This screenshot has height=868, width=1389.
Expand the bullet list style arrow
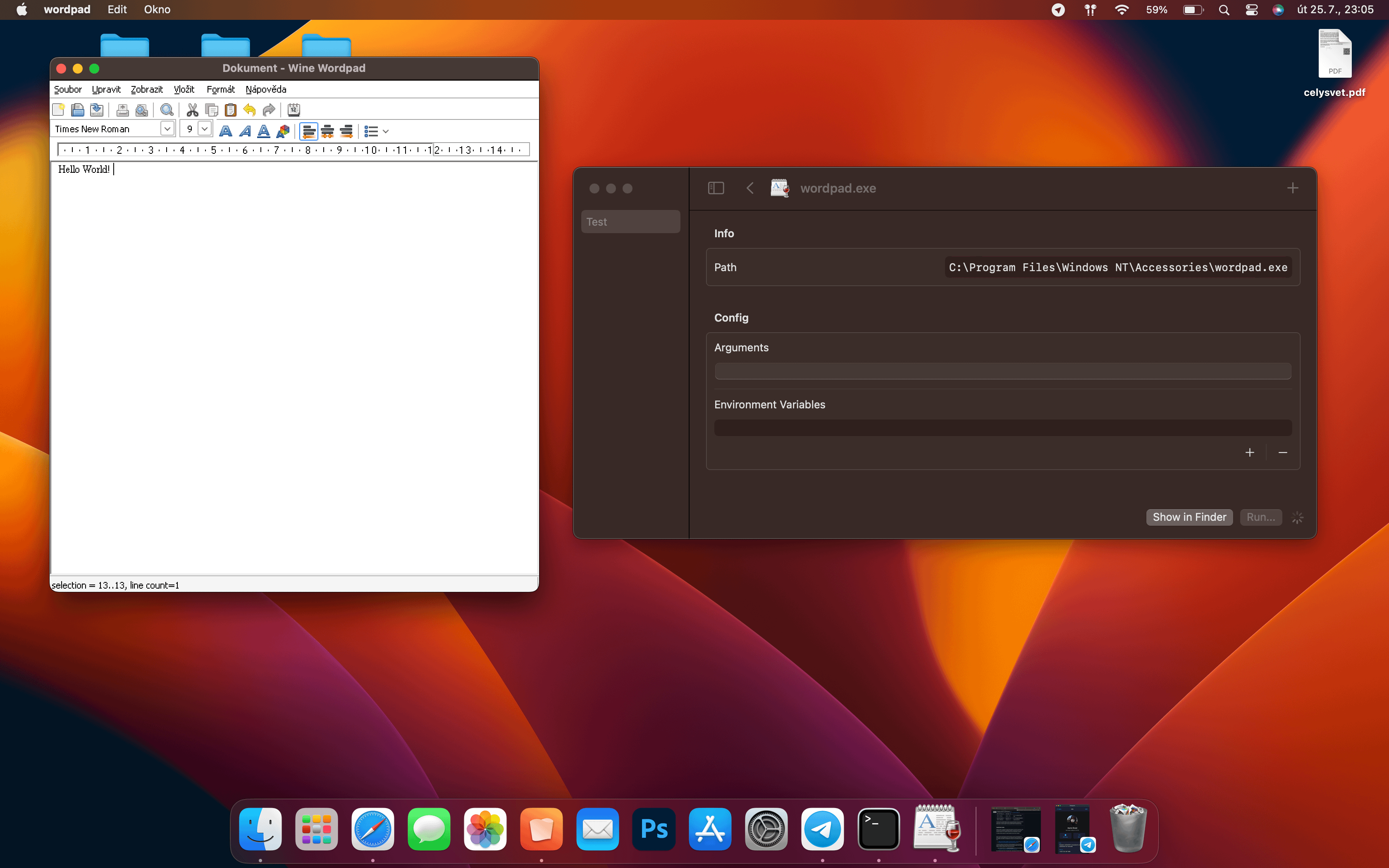tap(386, 131)
